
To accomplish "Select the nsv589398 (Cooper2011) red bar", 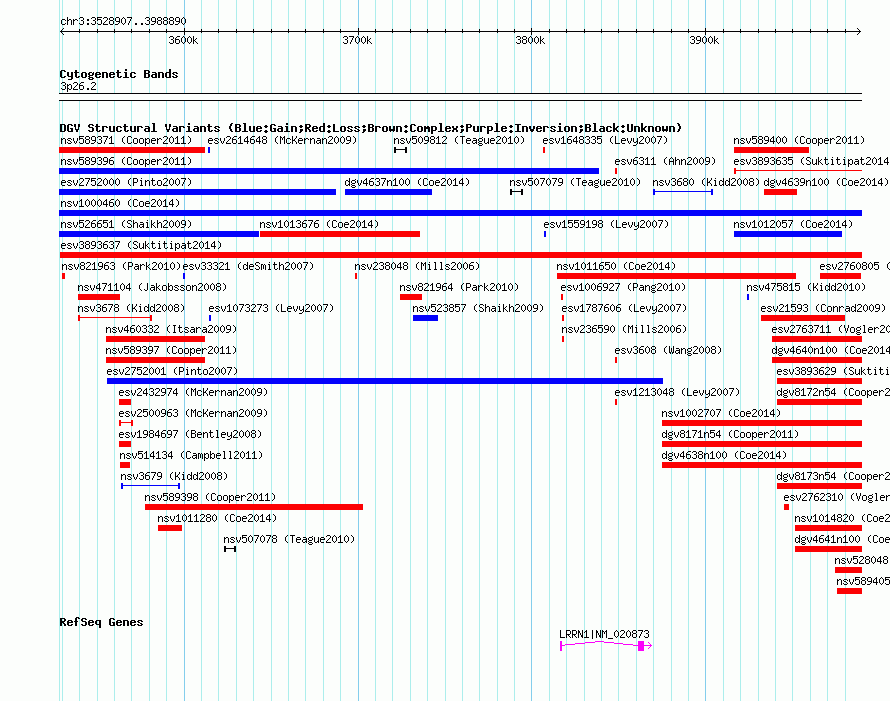I will pyautogui.click(x=254, y=507).
